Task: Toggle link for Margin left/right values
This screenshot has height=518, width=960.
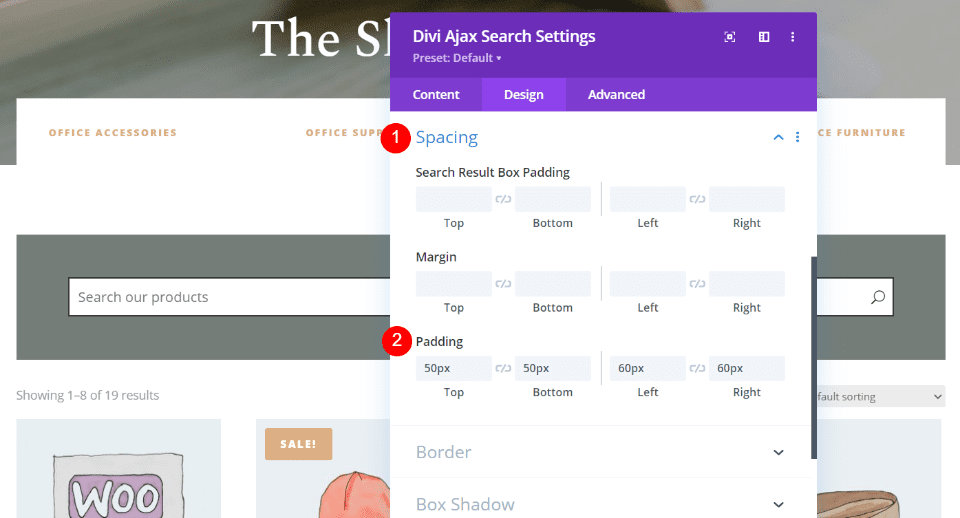Action: click(x=697, y=284)
